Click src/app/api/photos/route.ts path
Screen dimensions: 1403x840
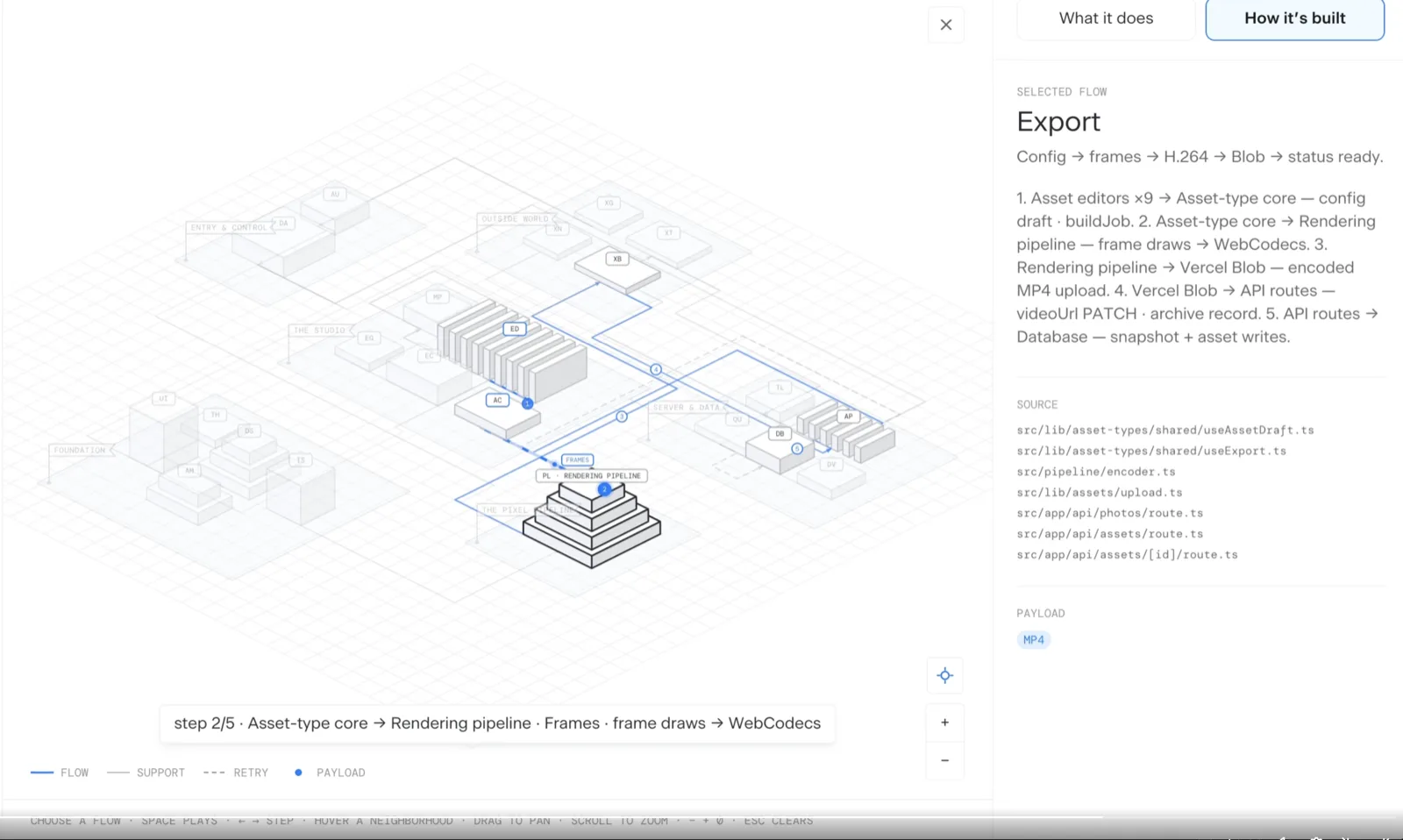pyautogui.click(x=1110, y=513)
